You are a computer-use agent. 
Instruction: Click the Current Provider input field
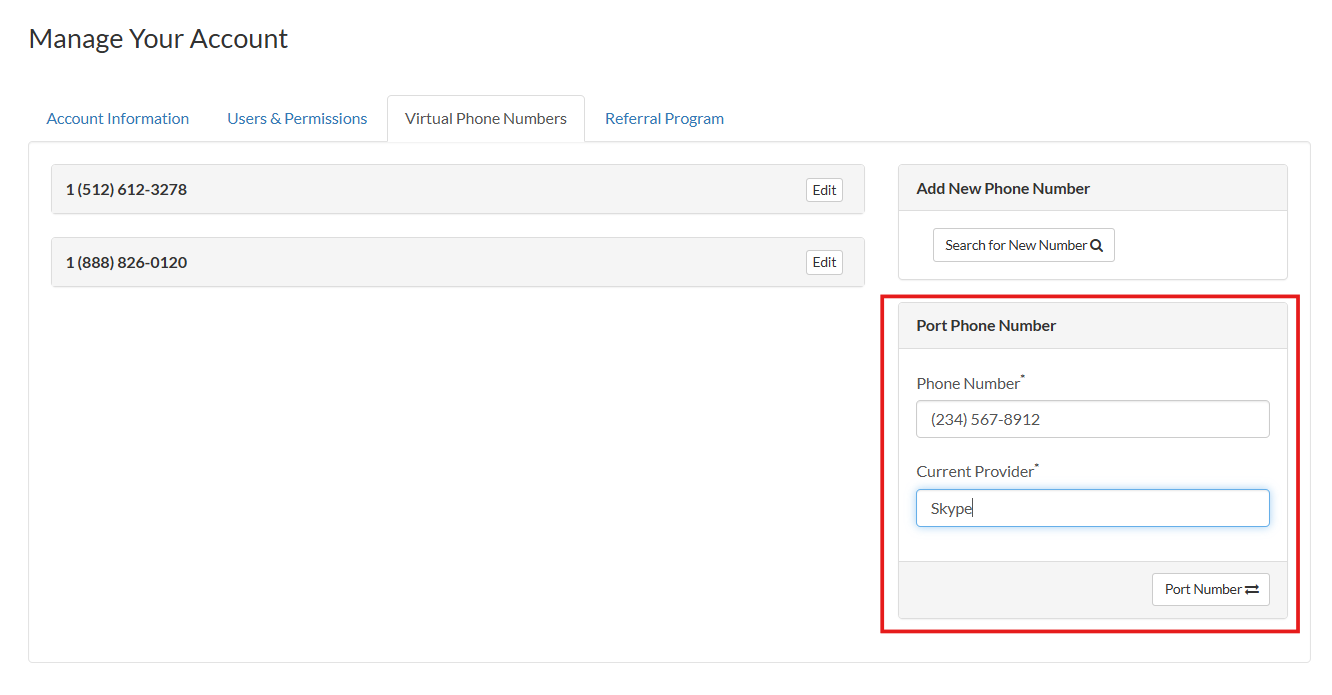tap(1092, 508)
